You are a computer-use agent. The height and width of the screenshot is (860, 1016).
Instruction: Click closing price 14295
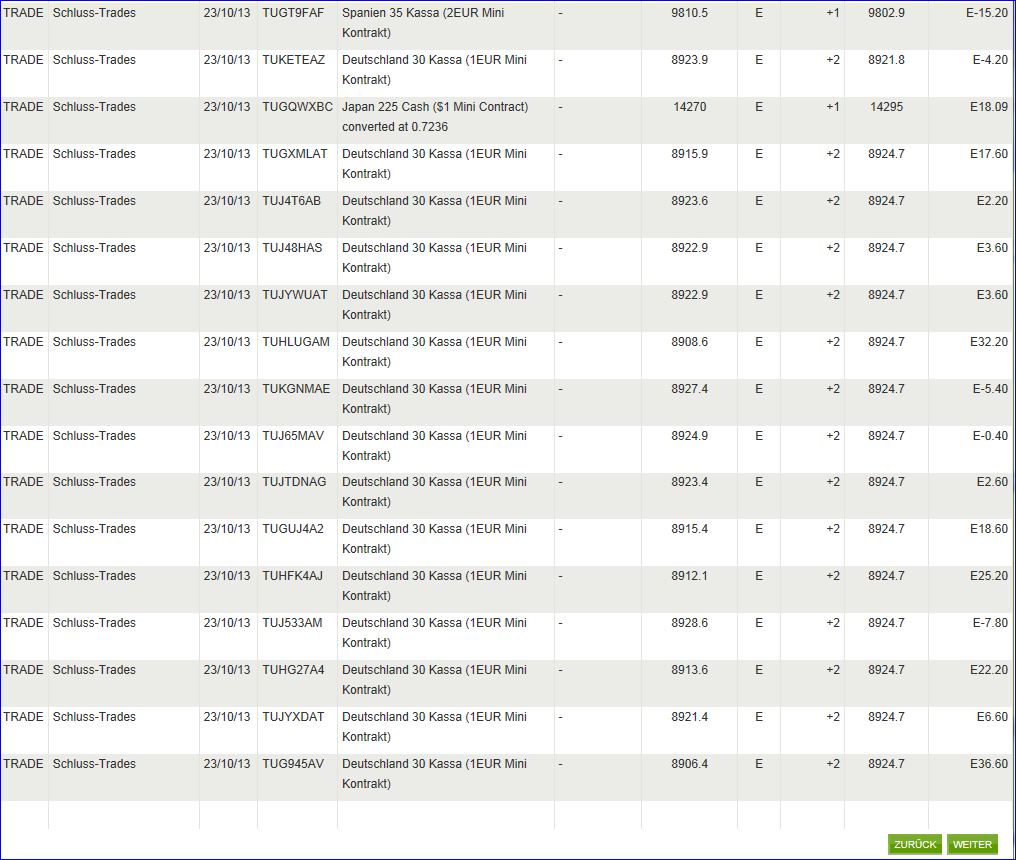pos(886,107)
